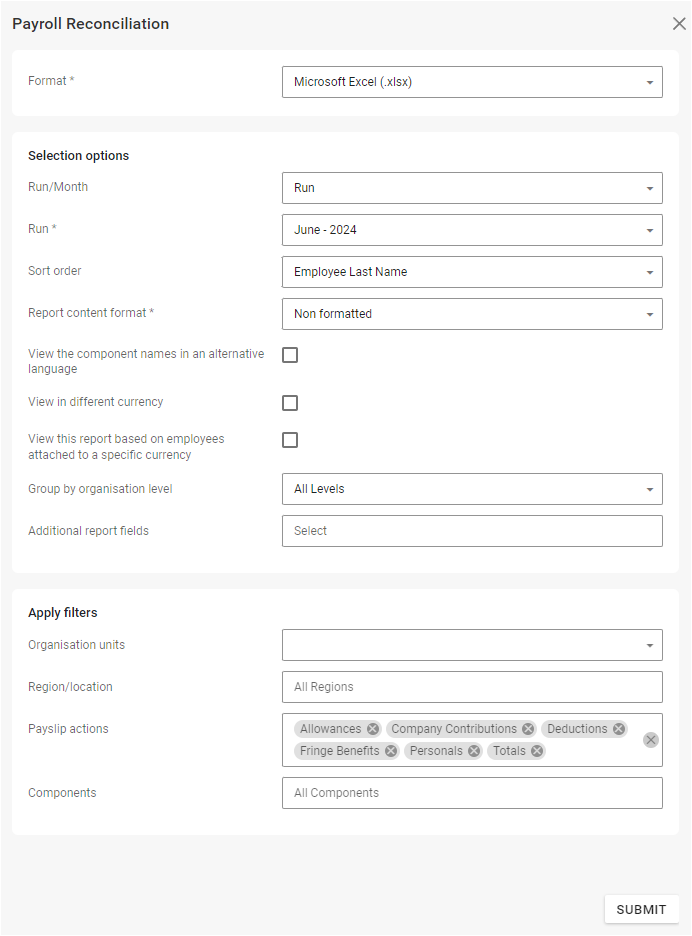Check employees attached to specific currency option

(x=290, y=440)
